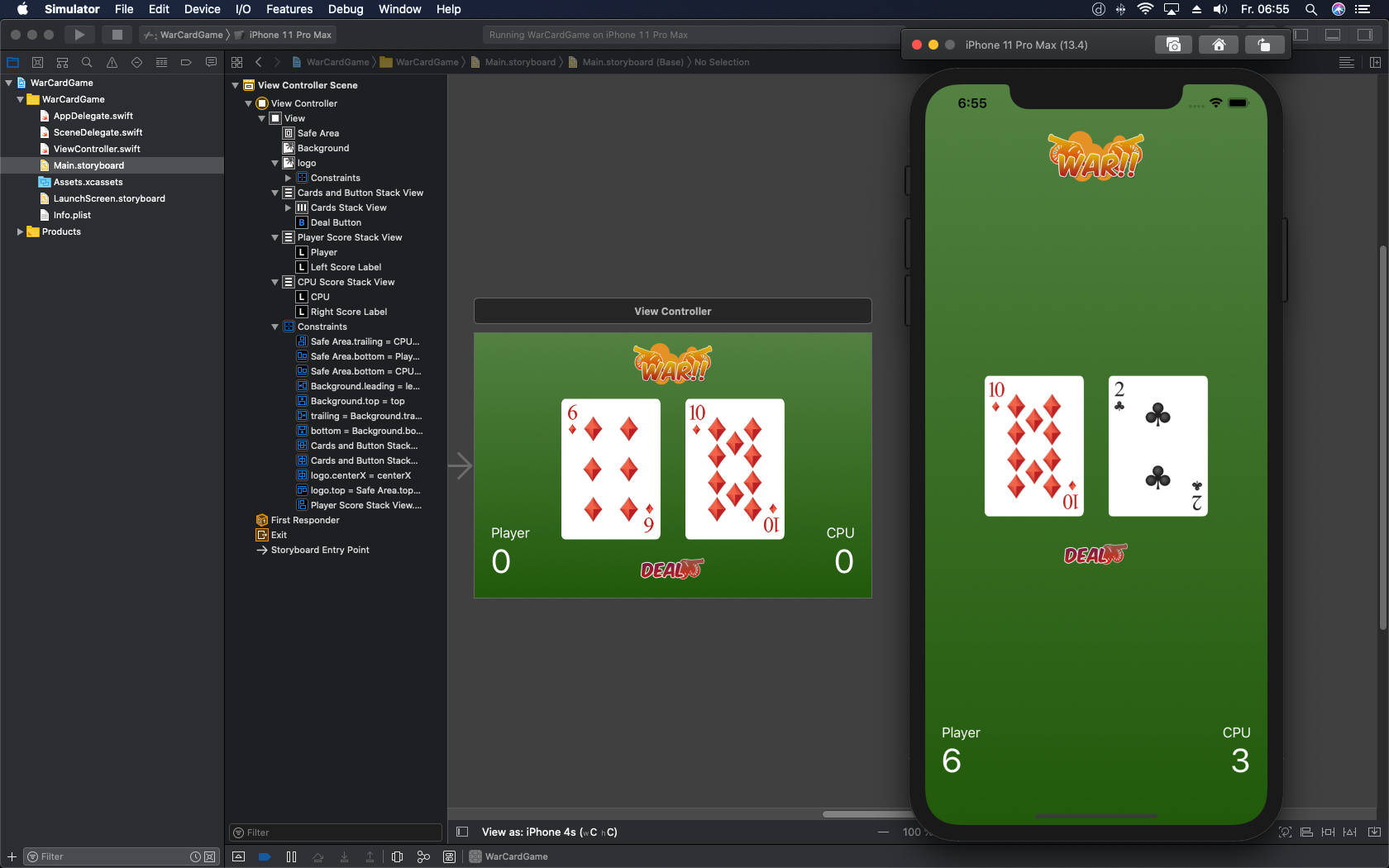
Task: Select ViewController.swift in project navigator
Action: click(x=96, y=149)
